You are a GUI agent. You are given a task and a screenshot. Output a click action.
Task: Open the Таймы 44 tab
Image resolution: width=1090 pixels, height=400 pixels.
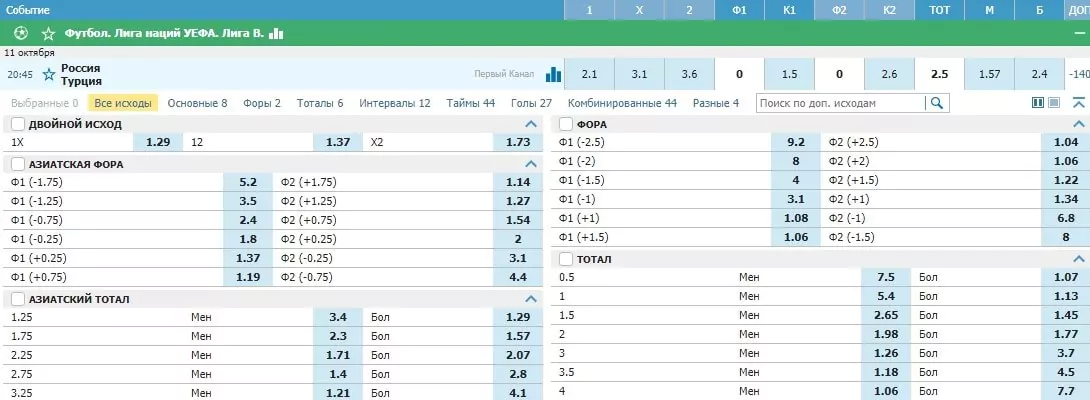[x=471, y=103]
